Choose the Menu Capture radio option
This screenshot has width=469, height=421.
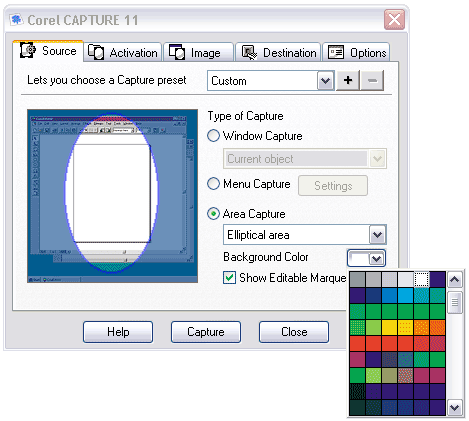[x=213, y=184]
